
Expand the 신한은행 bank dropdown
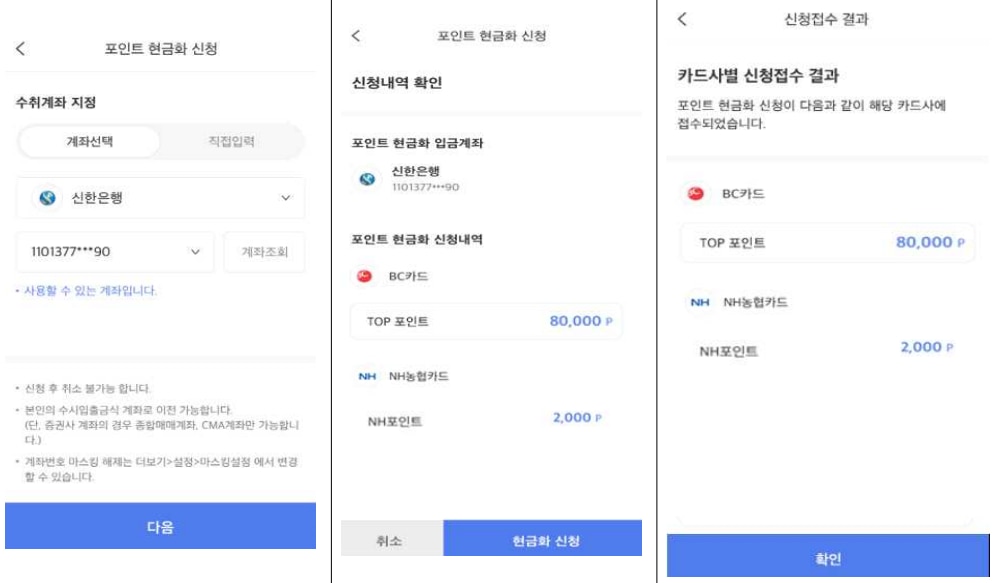(160, 198)
